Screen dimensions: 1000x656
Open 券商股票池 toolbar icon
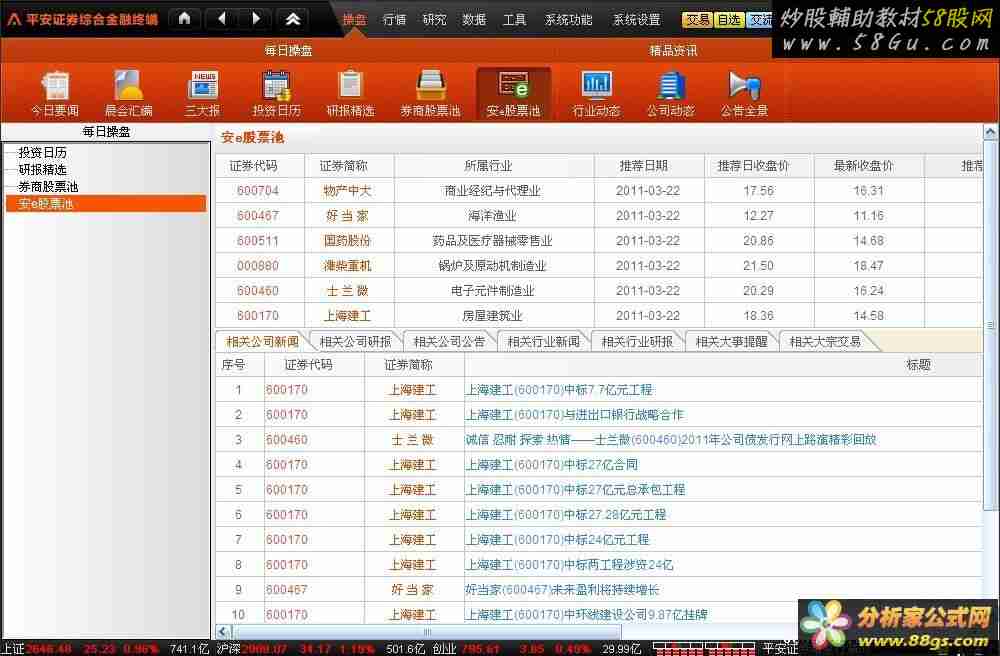coord(430,94)
